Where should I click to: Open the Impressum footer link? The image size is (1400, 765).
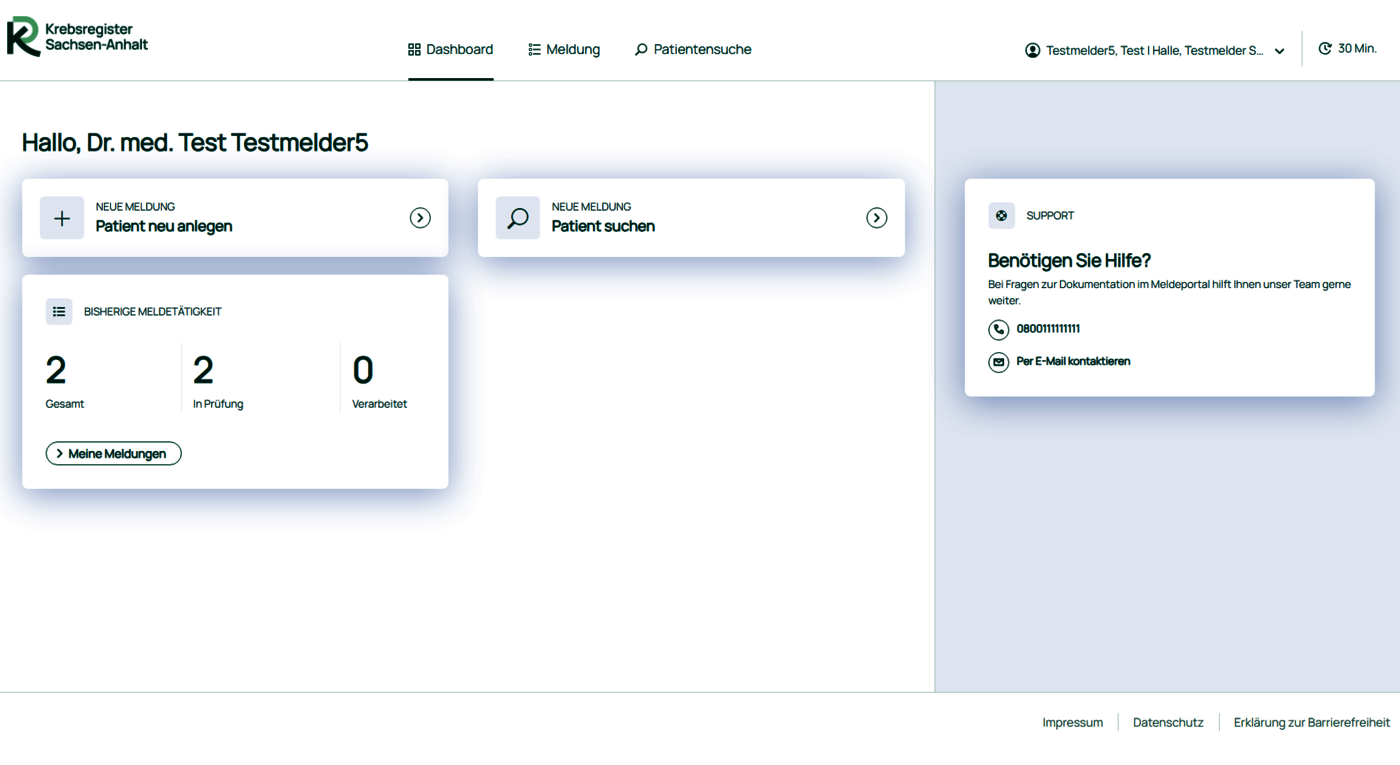click(x=1072, y=723)
